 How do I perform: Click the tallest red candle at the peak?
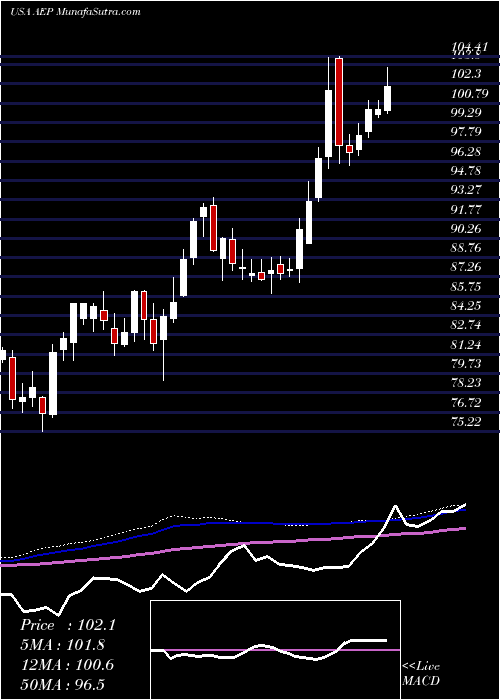pyautogui.click(x=339, y=102)
